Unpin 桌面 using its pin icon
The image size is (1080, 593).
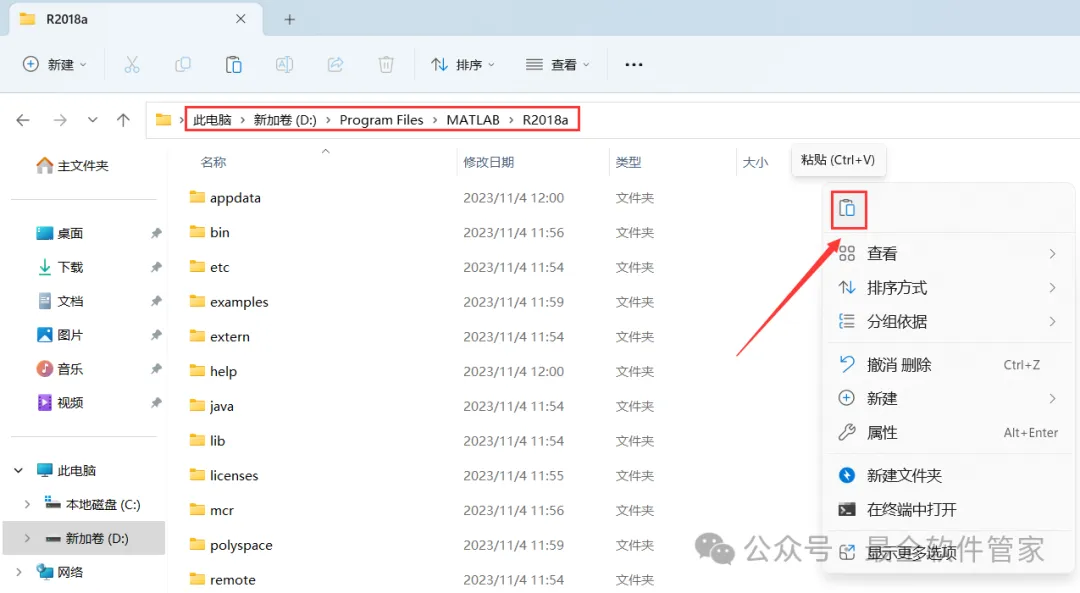point(156,233)
